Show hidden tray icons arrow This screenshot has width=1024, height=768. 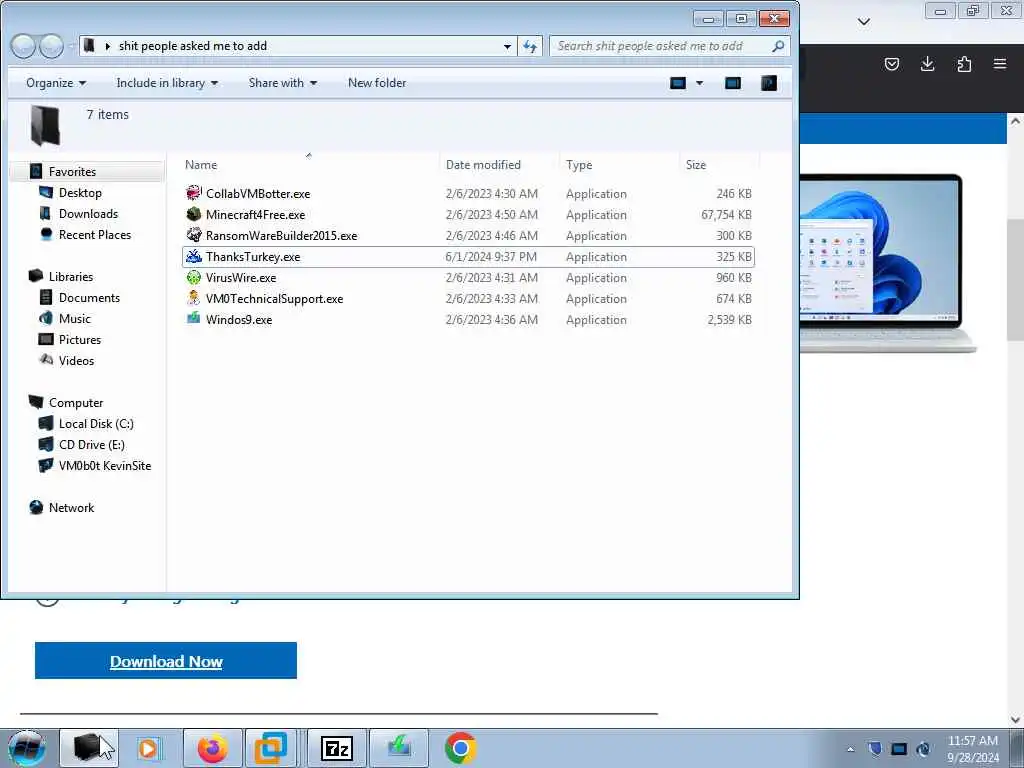click(x=850, y=749)
